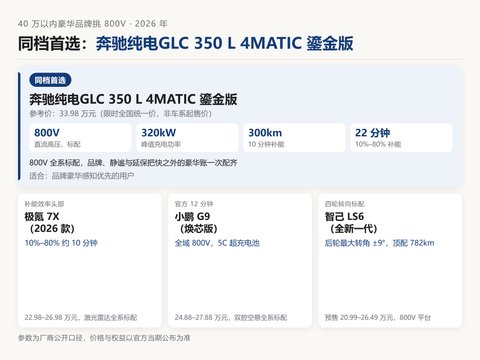Open the 智己 LS6（全新一代）card title
Viewport: 480px width, 360px height.
(351, 223)
